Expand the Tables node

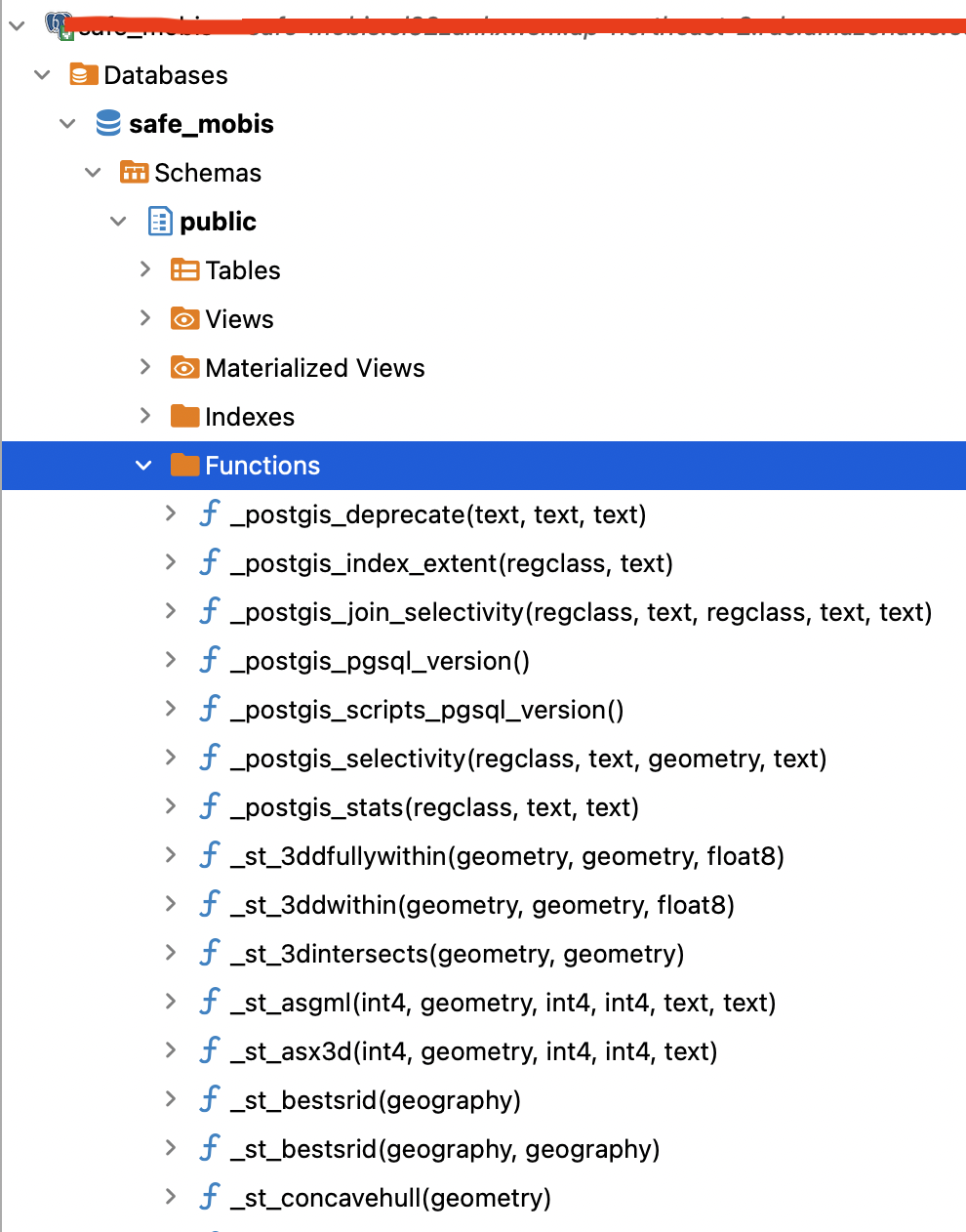(143, 269)
